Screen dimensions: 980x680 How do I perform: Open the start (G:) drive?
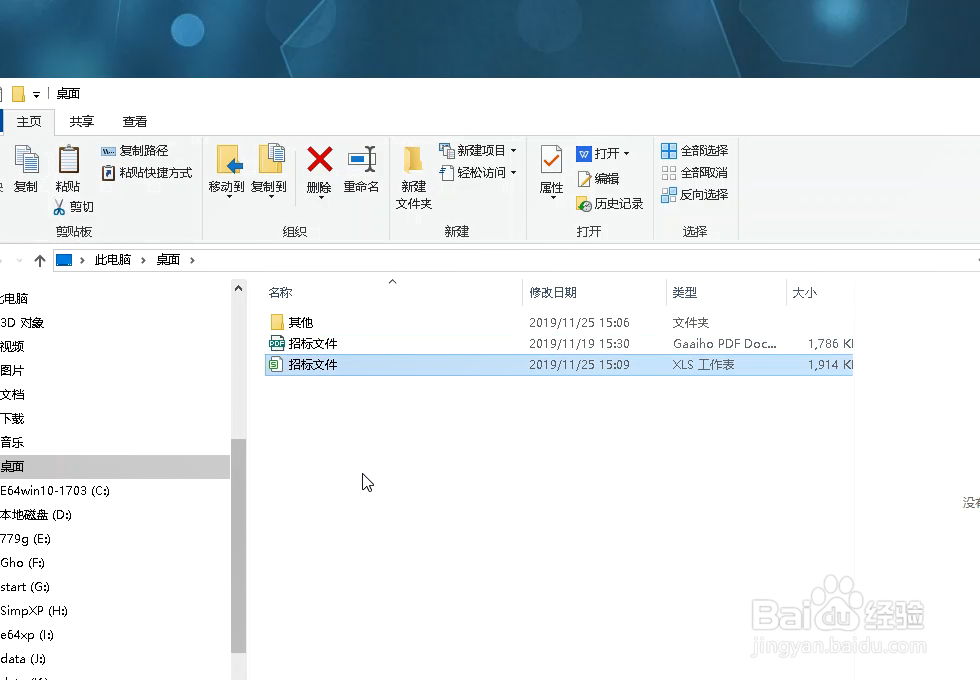pyautogui.click(x=25, y=587)
